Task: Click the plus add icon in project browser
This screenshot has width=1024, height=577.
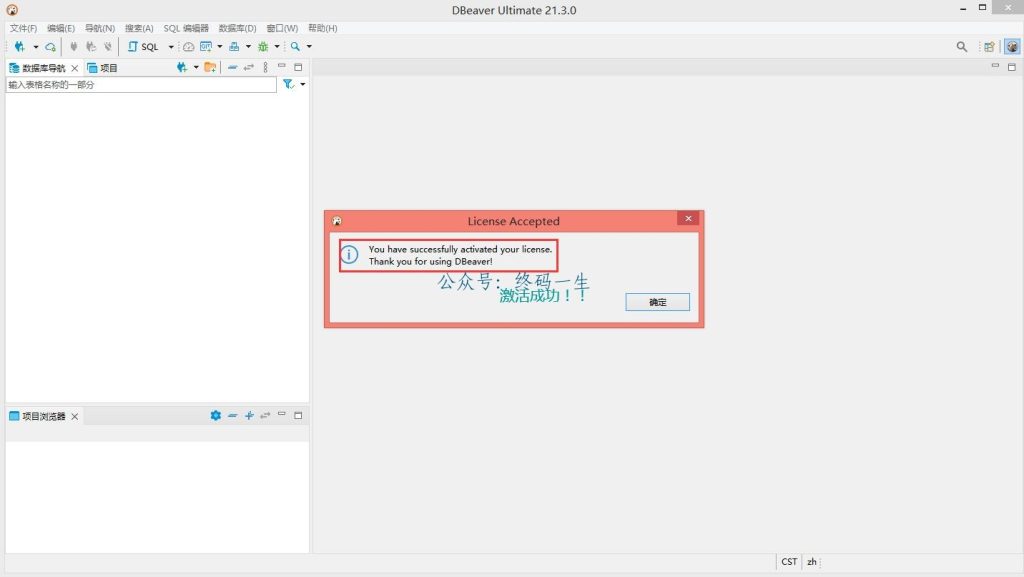Action: click(x=249, y=415)
